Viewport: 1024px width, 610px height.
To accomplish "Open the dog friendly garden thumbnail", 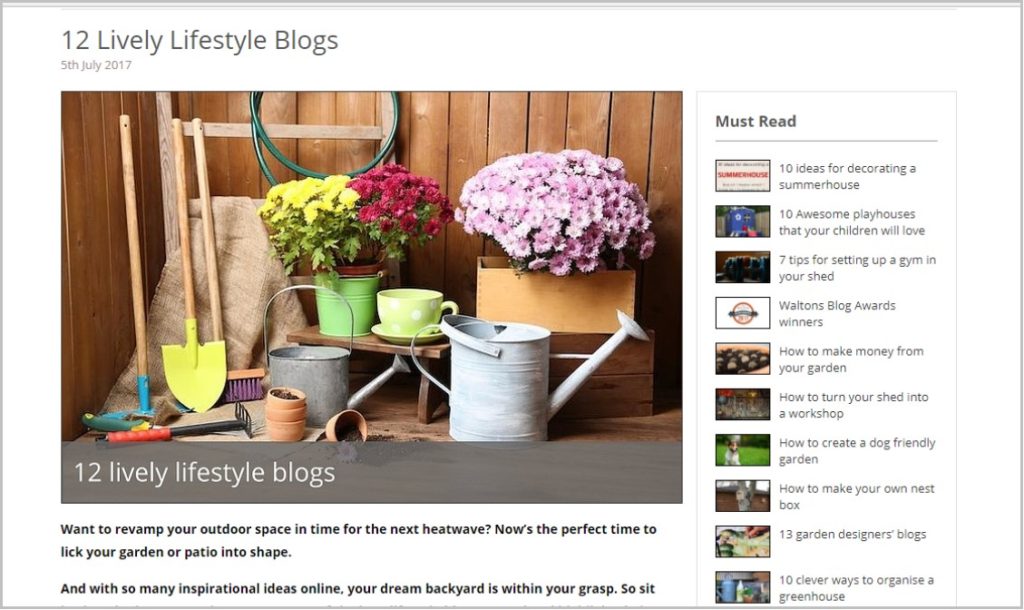I will pyautogui.click(x=743, y=450).
